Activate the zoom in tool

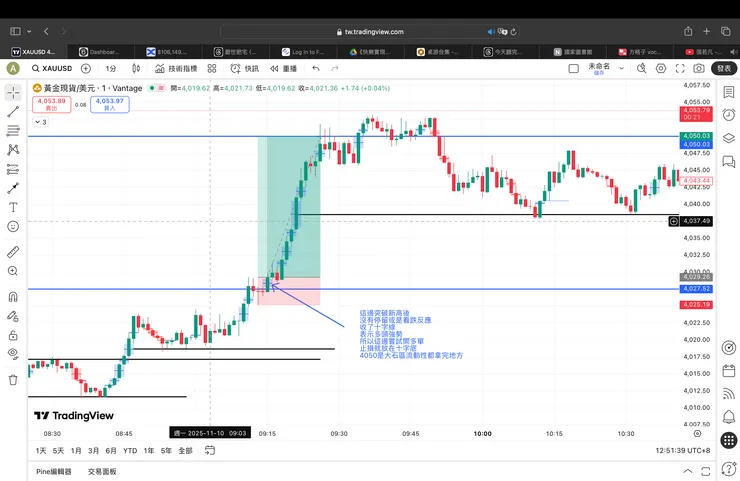pos(13,271)
